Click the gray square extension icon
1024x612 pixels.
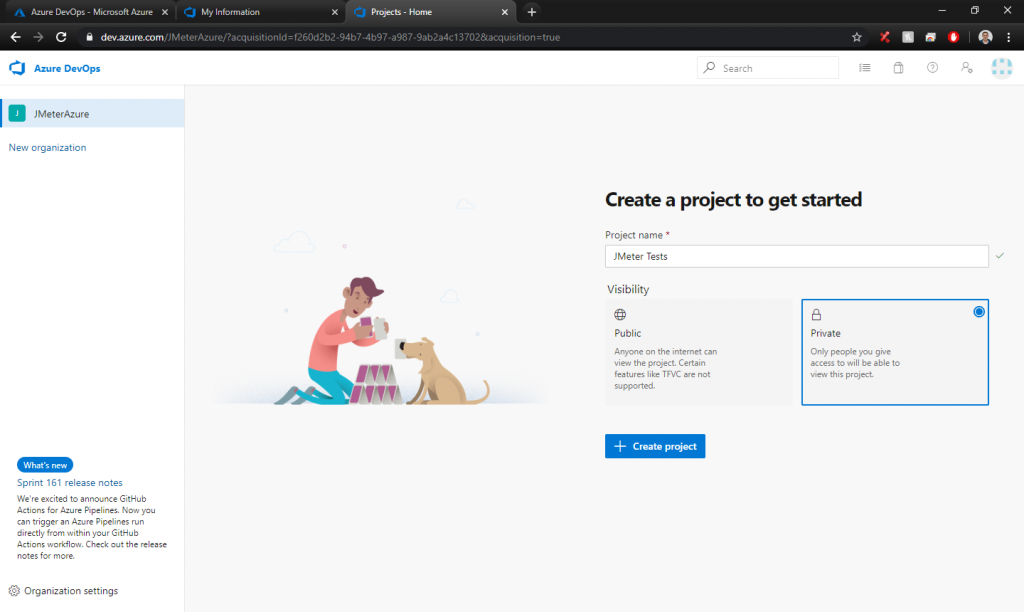point(908,37)
